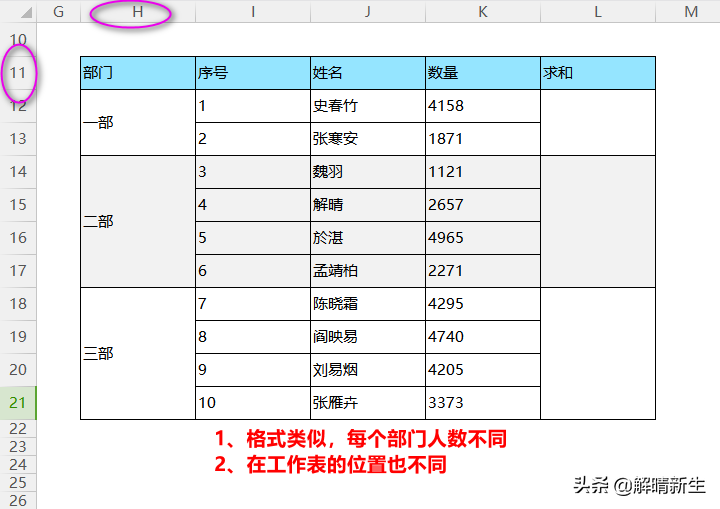Click the 数量 header cell
This screenshot has height=509, width=720.
coord(483,73)
